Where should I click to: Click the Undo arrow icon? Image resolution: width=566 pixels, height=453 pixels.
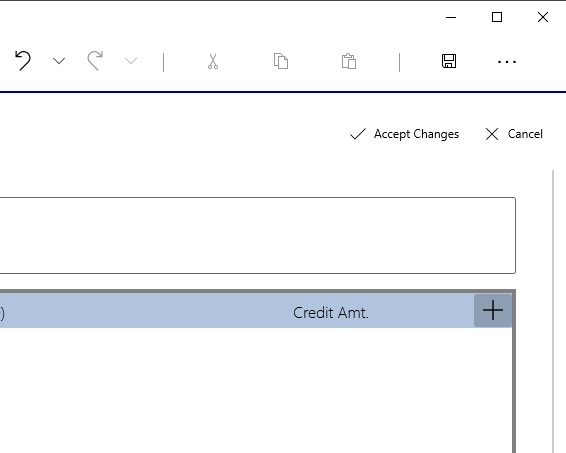point(23,61)
